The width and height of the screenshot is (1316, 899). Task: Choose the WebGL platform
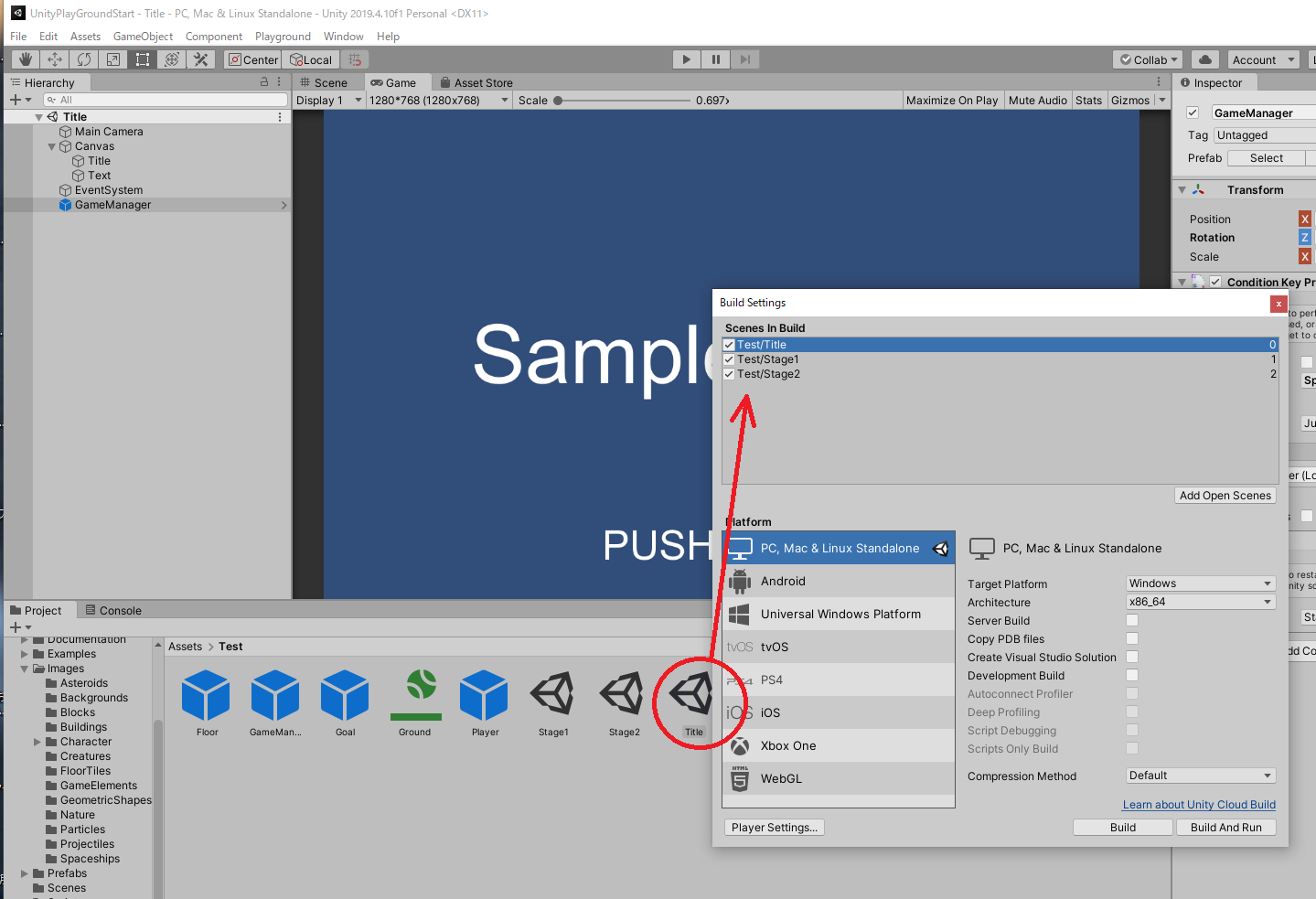pyautogui.click(x=839, y=778)
